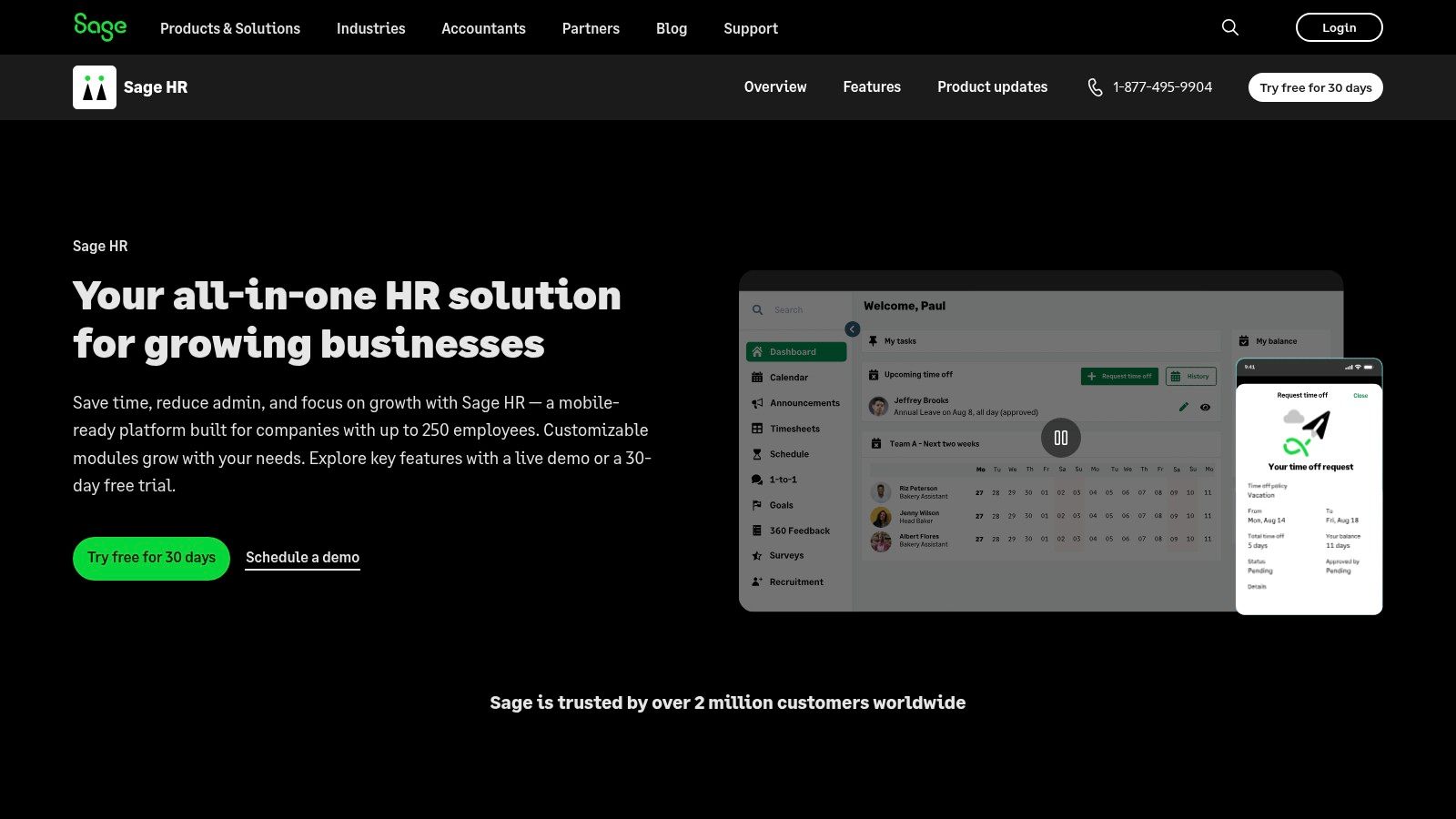
Task: Click 360 Feedback in demo sidebar
Action: (x=791, y=531)
